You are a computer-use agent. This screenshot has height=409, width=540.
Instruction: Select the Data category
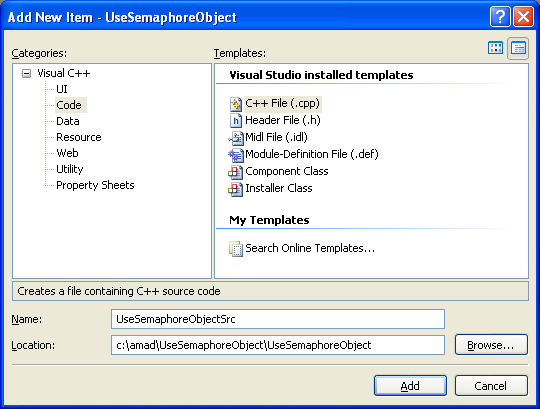(x=68, y=121)
